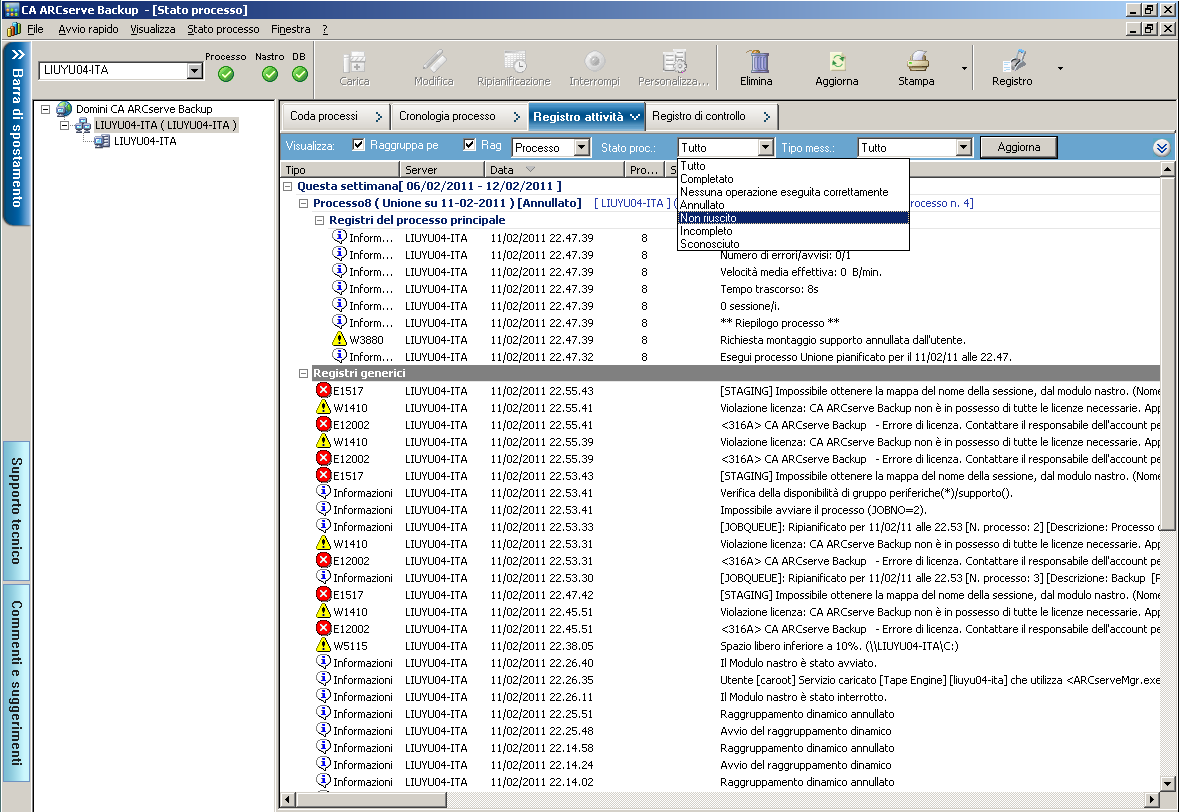Image resolution: width=1179 pixels, height=812 pixels.
Task: Click the double-chevron collapse filter bar icon
Action: click(x=1161, y=148)
